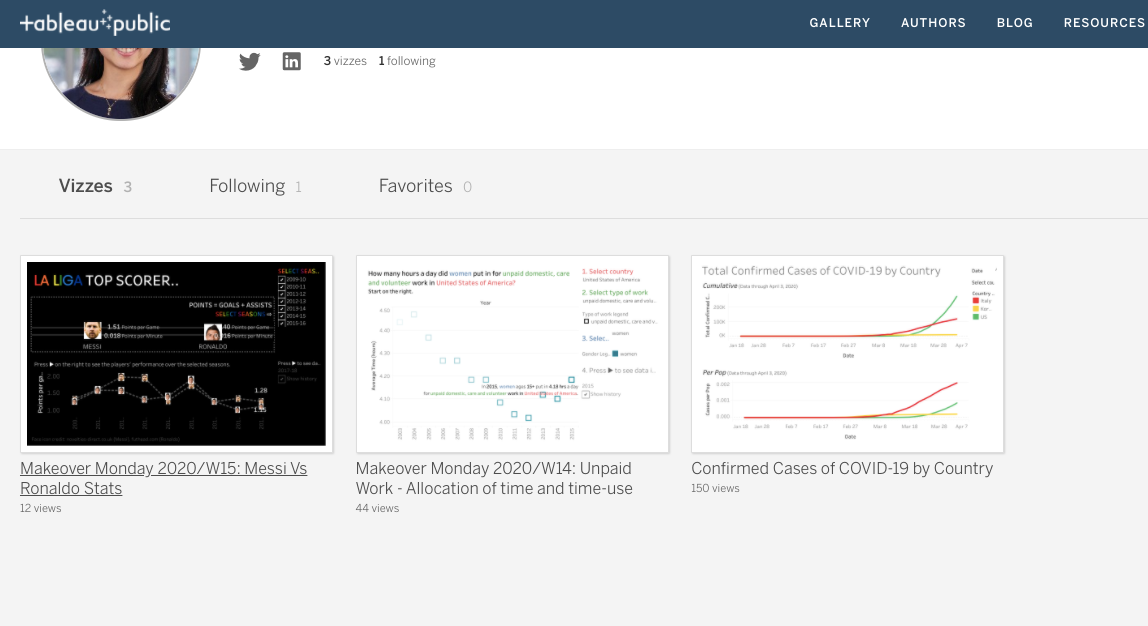Click the '44 views' text

point(377,508)
